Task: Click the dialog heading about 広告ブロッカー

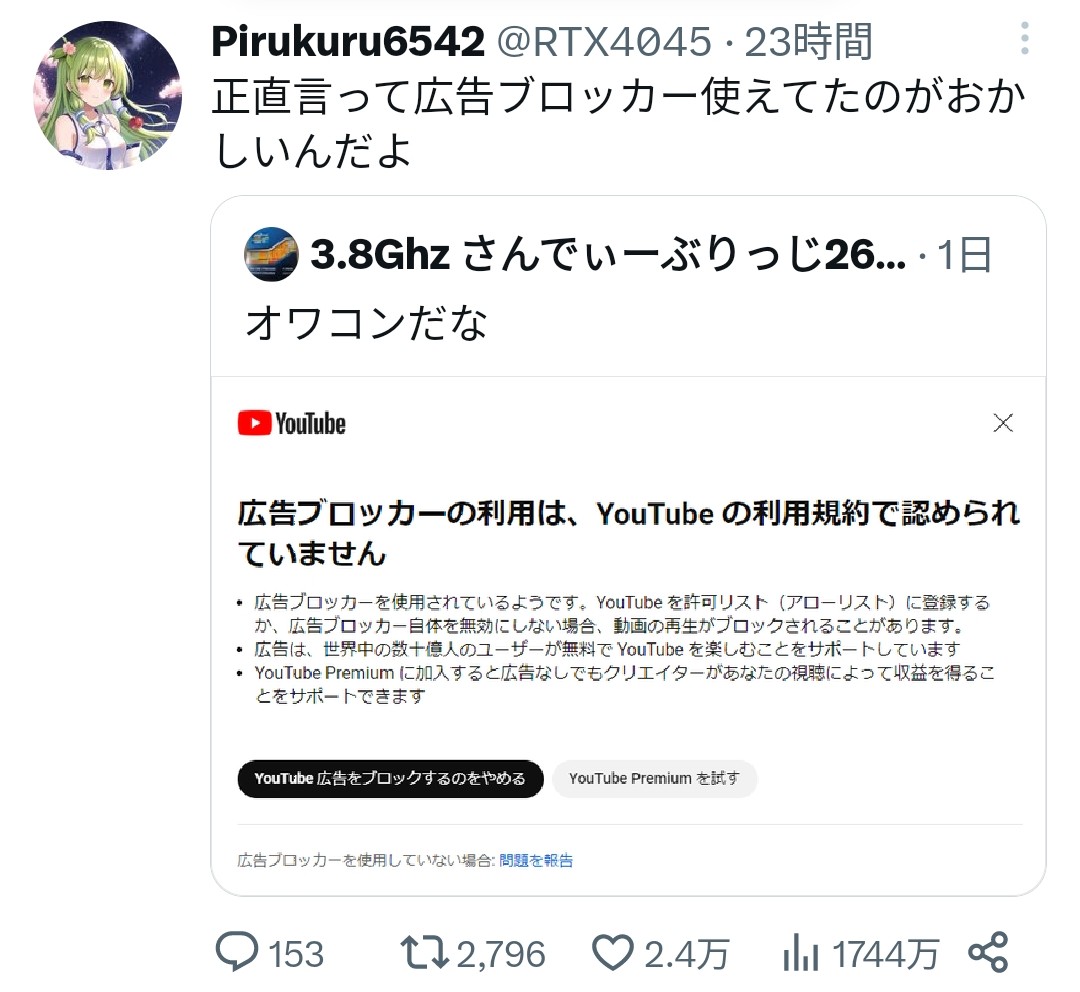Action: pos(629,533)
